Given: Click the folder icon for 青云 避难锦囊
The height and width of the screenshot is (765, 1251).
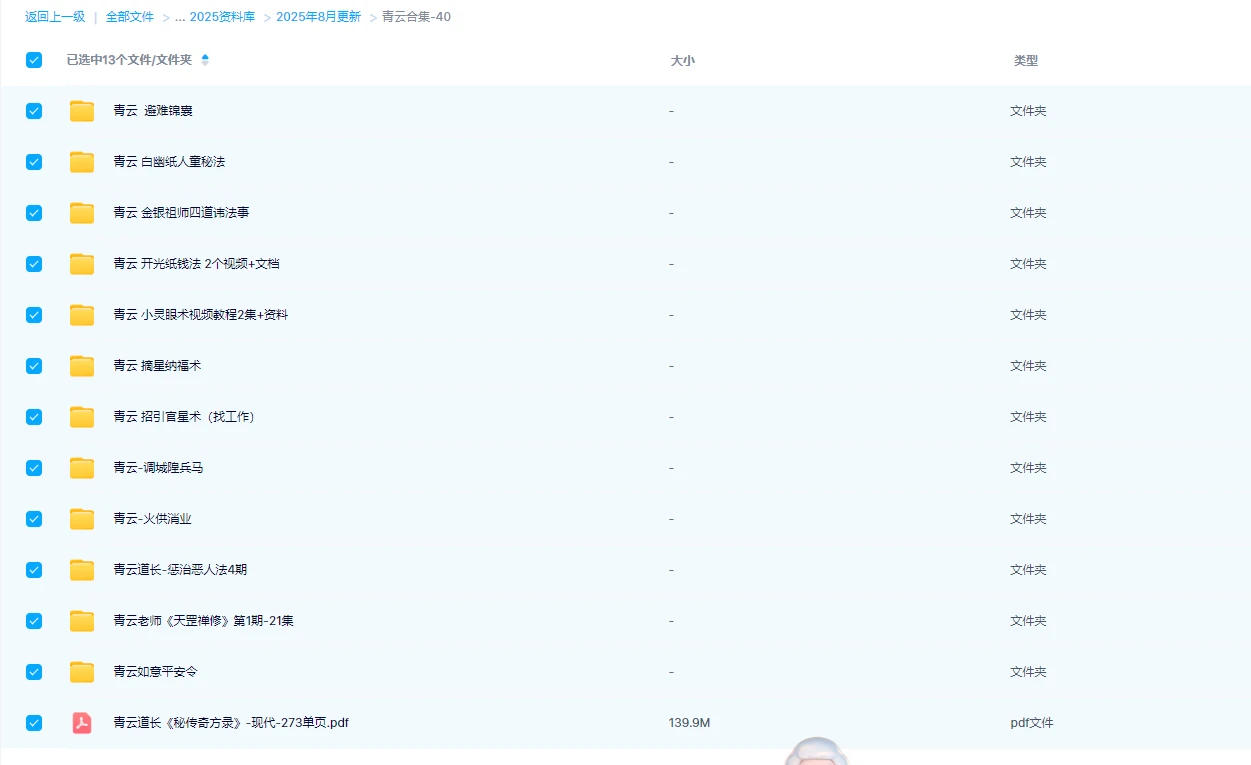Looking at the screenshot, I should coord(82,111).
